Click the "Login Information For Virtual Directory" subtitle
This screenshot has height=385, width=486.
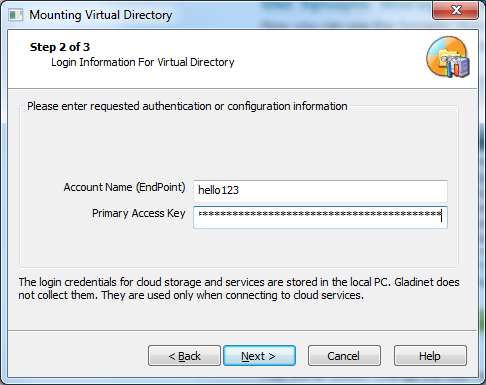point(143,62)
